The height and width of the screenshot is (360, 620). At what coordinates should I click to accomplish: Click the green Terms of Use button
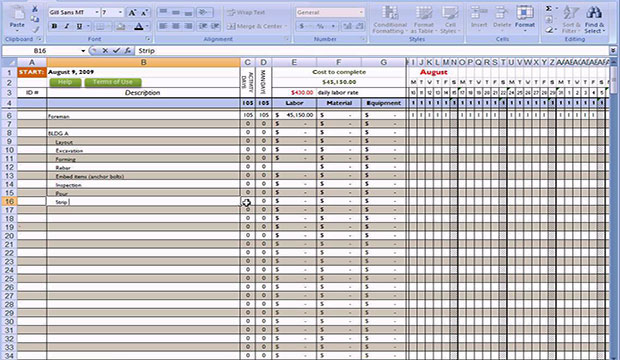click(x=113, y=82)
